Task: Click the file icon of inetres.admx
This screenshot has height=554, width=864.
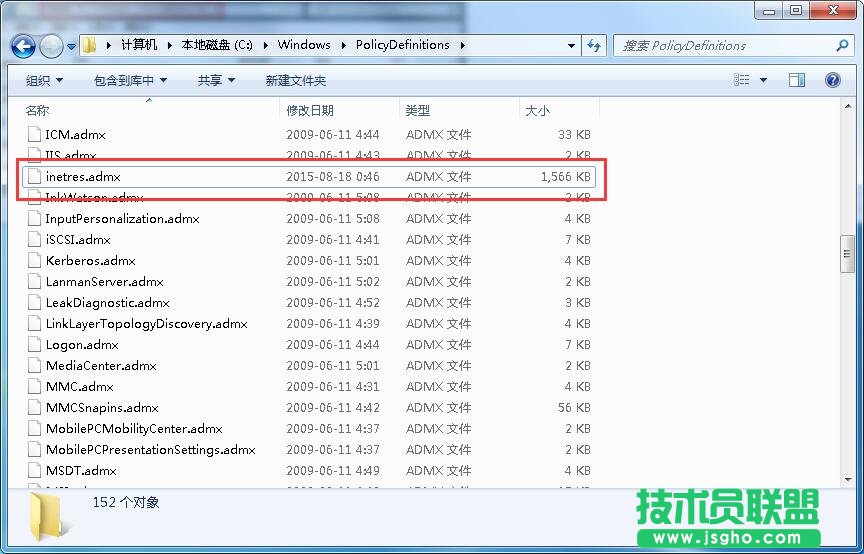Action: pyautogui.click(x=34, y=176)
